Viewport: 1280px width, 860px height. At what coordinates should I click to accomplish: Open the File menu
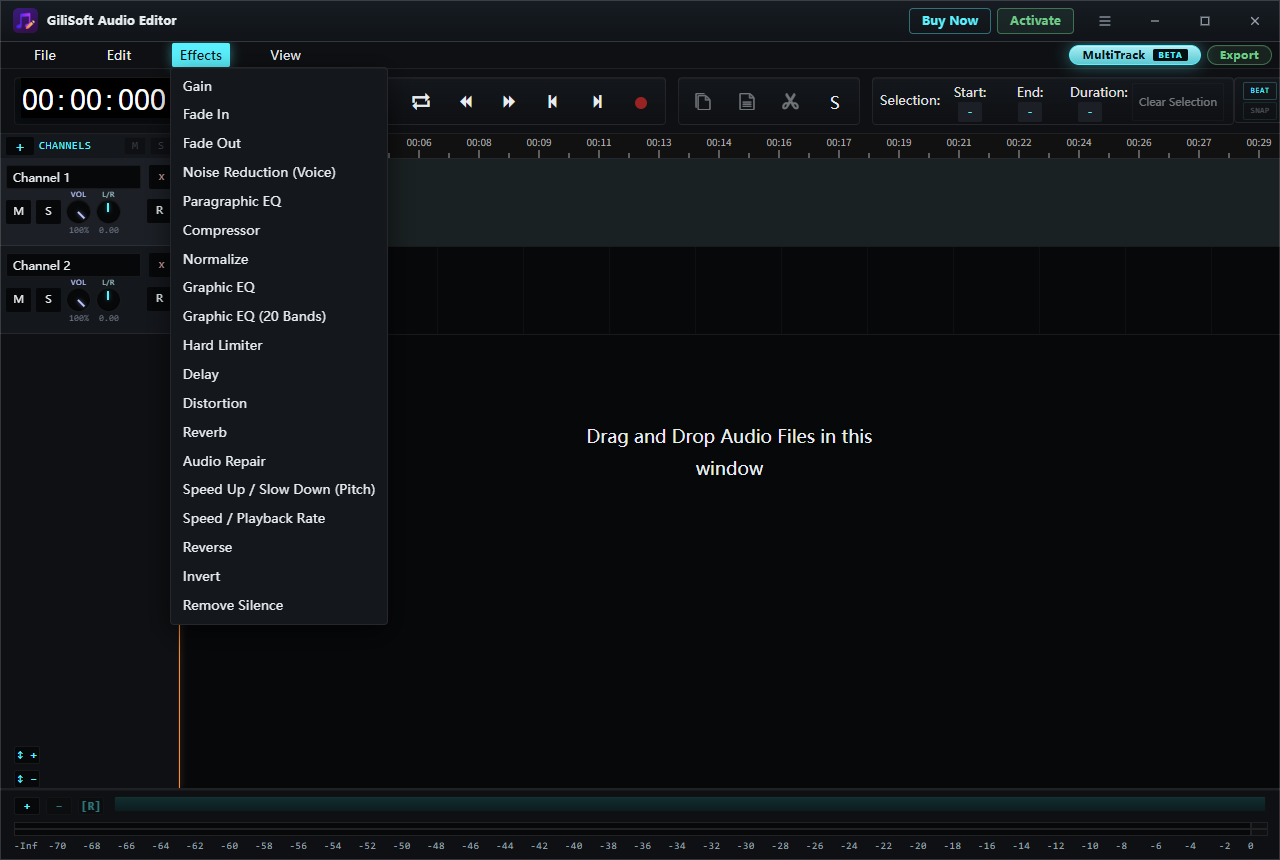(x=45, y=55)
